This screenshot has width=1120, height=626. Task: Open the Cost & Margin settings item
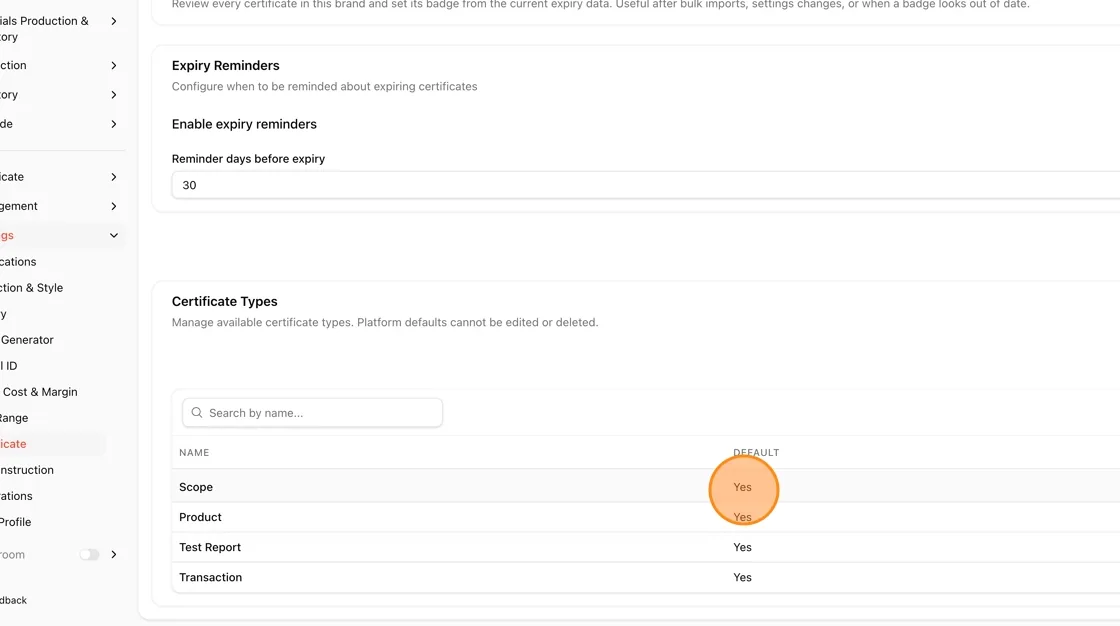[39, 392]
